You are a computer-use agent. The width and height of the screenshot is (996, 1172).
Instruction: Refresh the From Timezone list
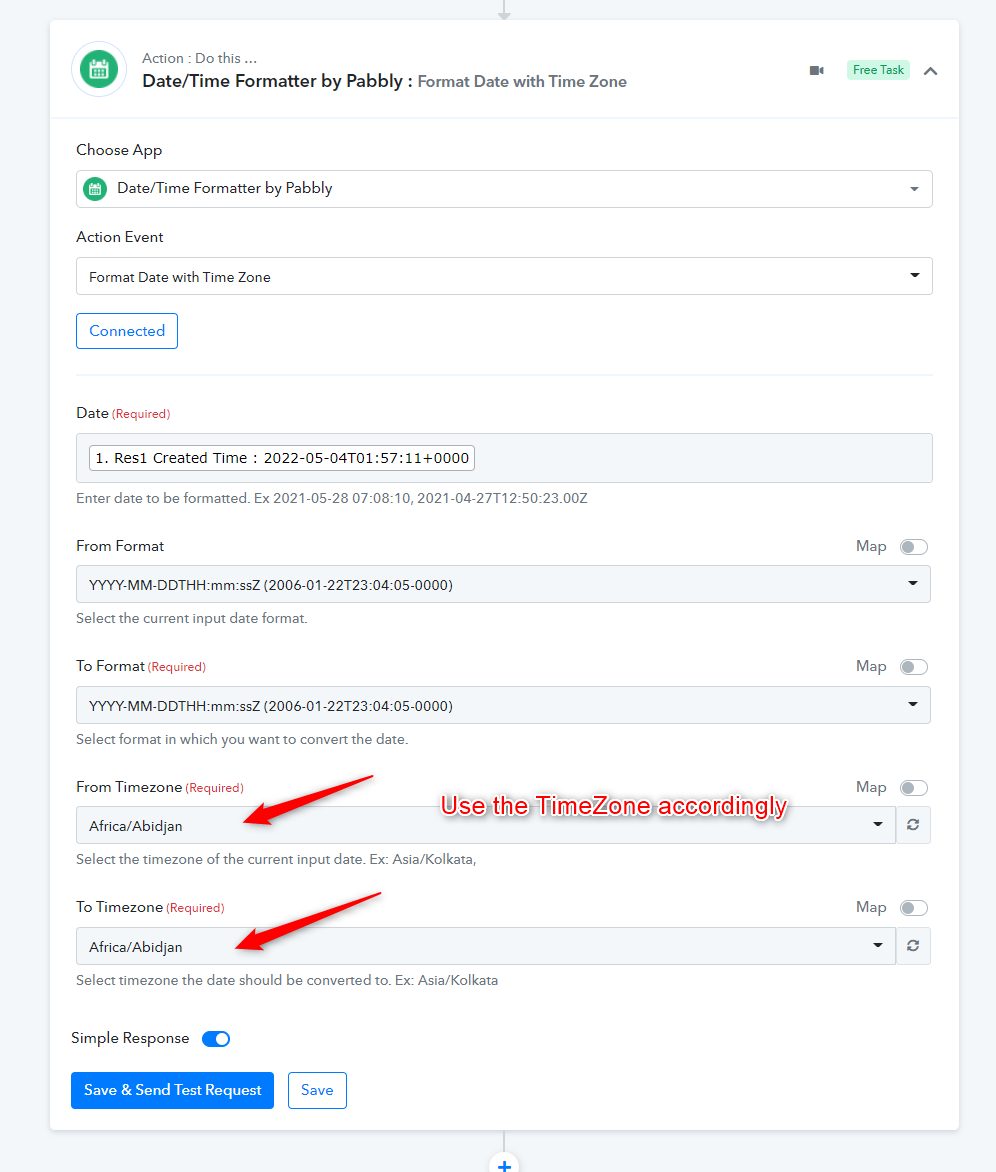pos(913,824)
